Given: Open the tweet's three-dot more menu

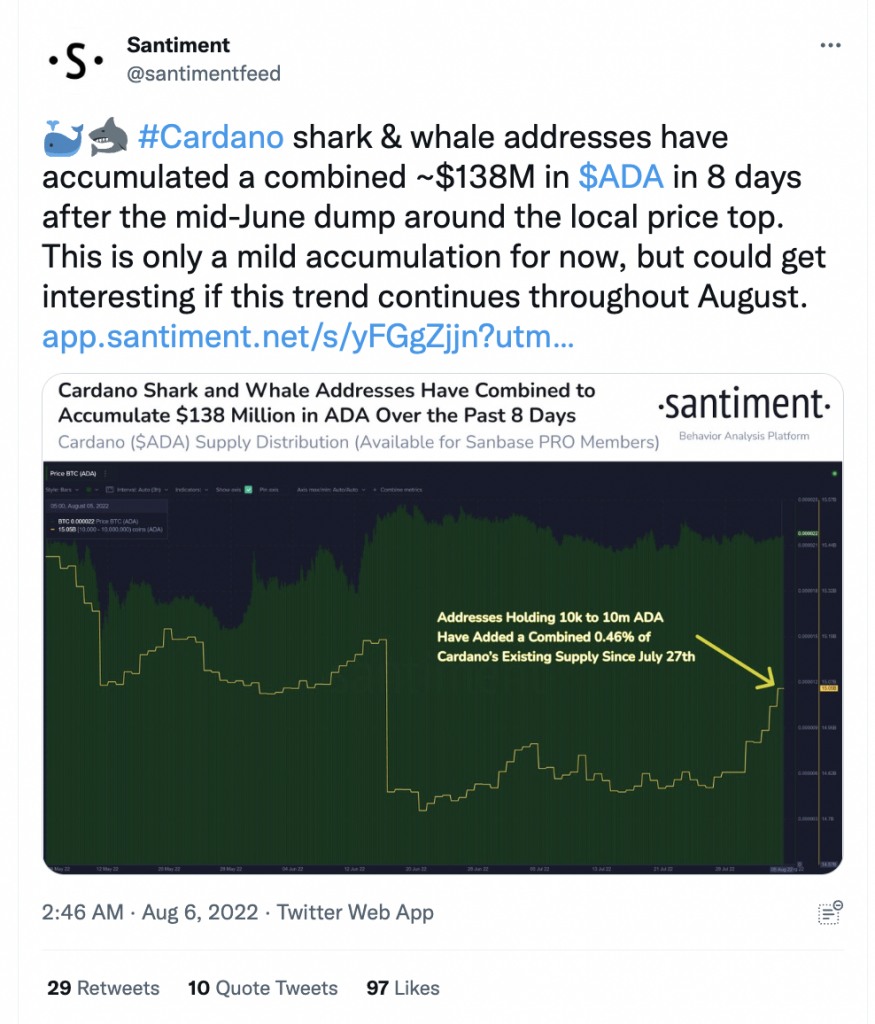Looking at the screenshot, I should click(830, 45).
